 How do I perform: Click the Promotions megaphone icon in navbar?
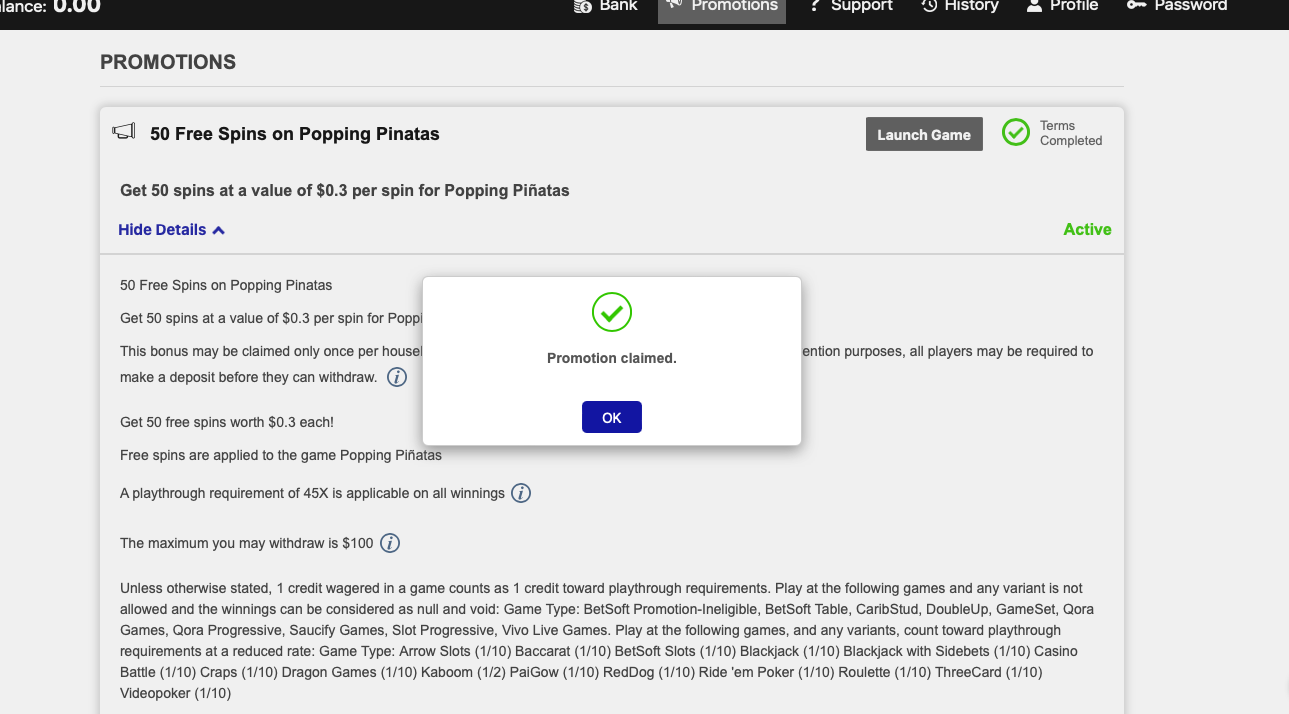(675, 5)
